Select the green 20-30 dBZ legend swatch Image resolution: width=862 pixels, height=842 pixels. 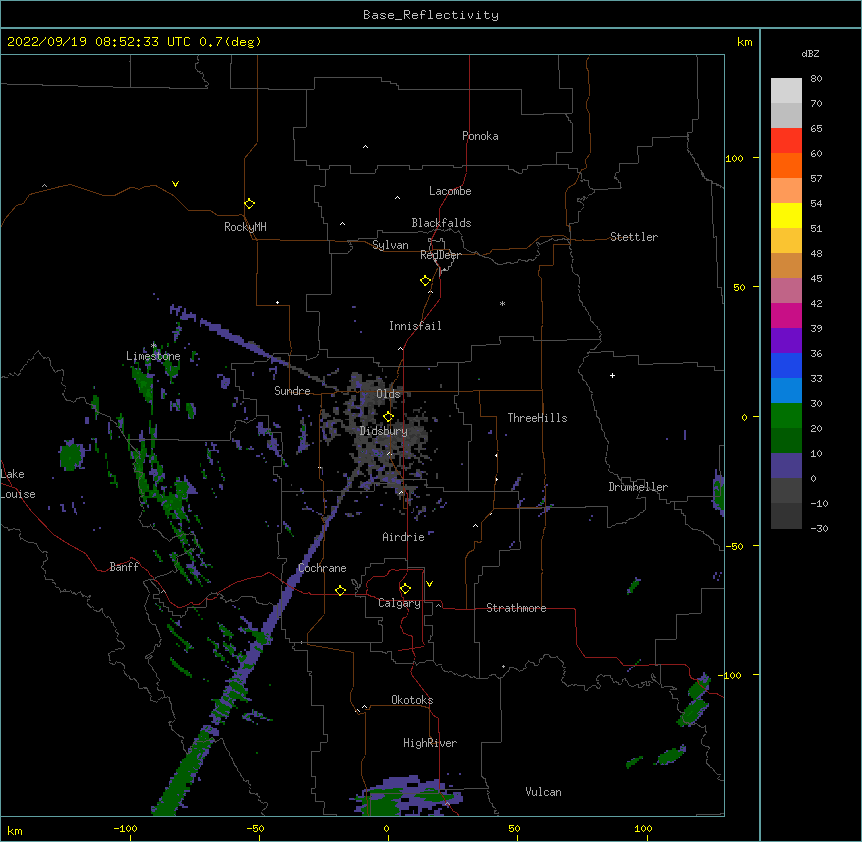pos(786,416)
